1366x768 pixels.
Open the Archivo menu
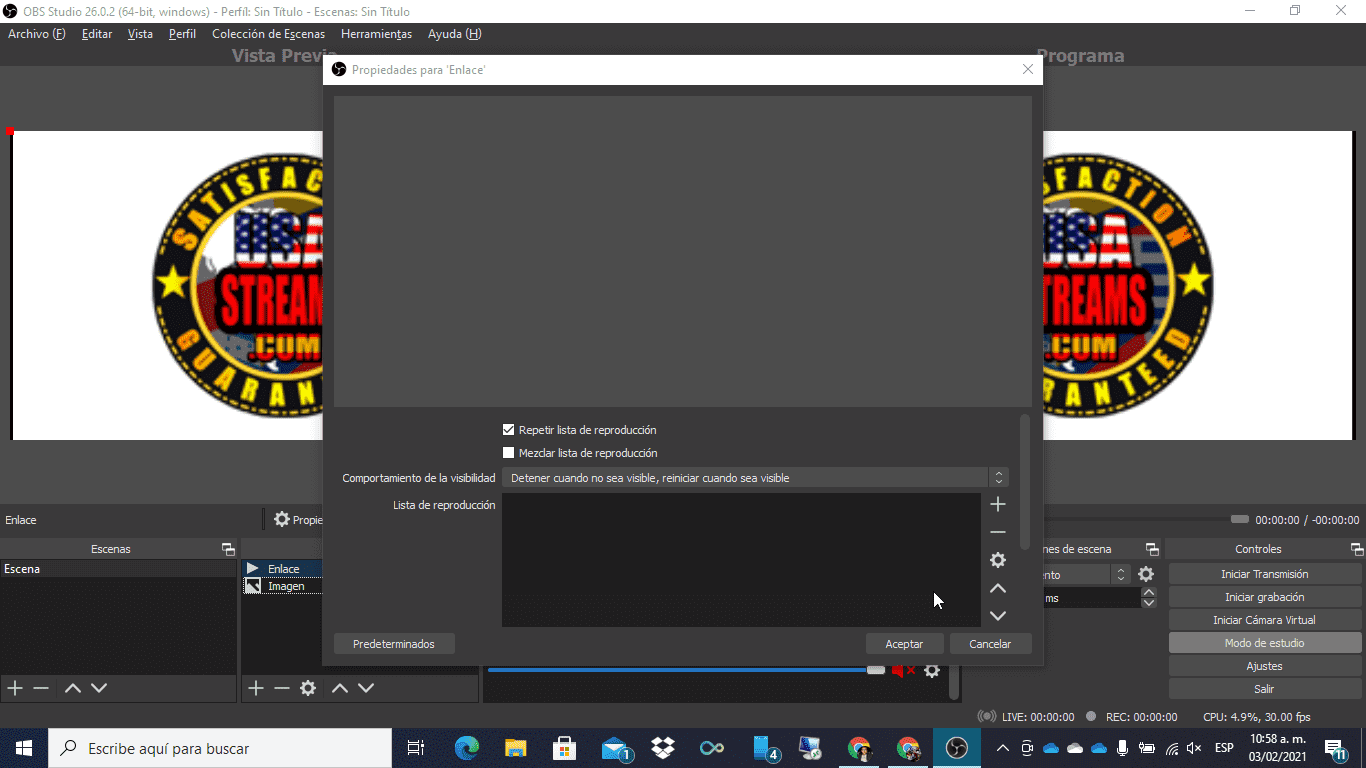pyautogui.click(x=37, y=34)
